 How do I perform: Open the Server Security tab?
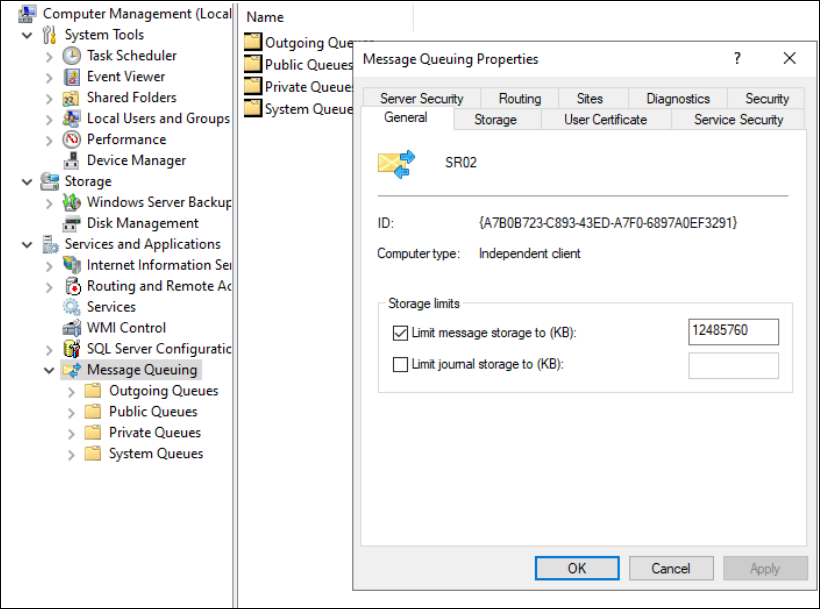coord(421,99)
